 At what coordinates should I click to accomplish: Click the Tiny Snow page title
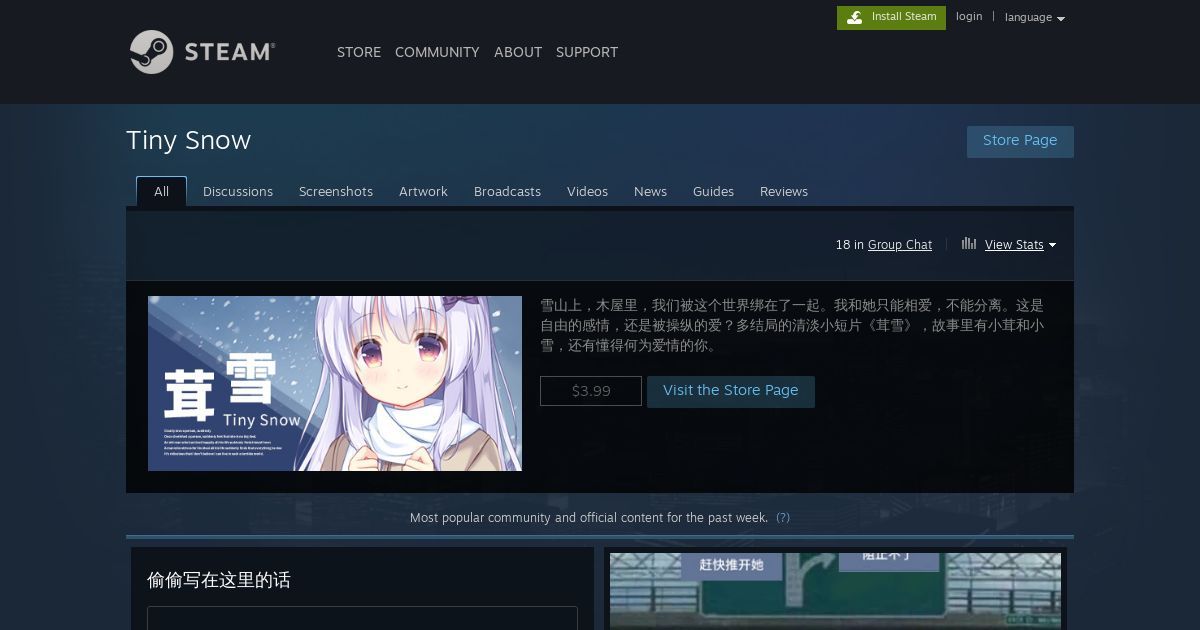(189, 141)
